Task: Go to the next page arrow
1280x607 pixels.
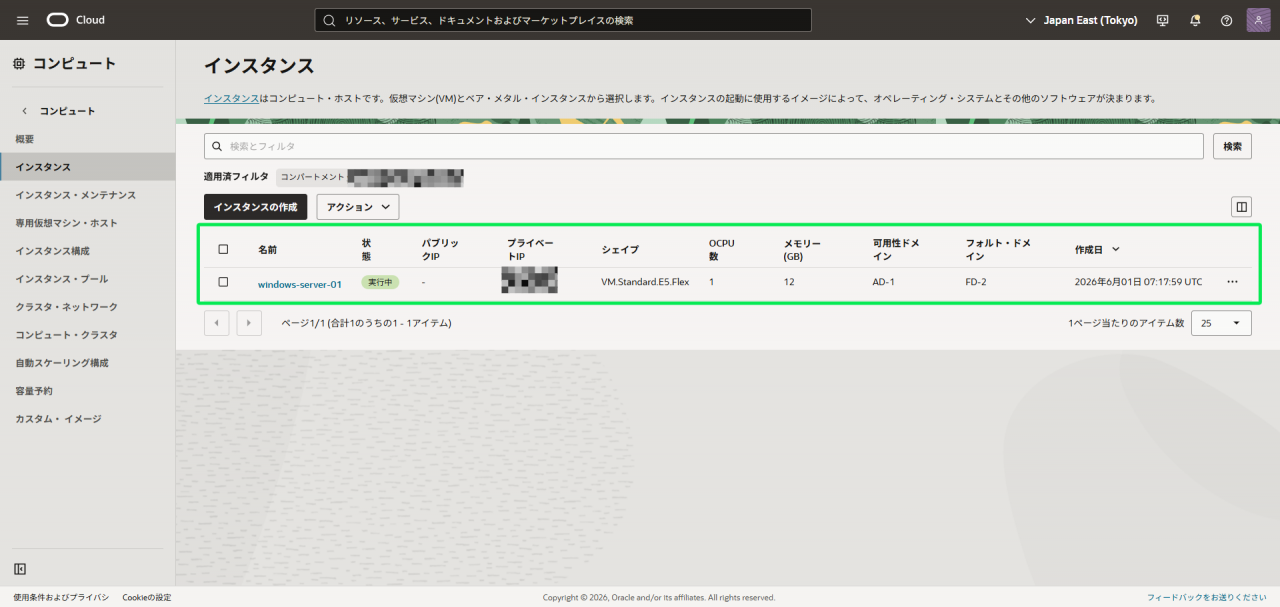Action: pyautogui.click(x=249, y=323)
